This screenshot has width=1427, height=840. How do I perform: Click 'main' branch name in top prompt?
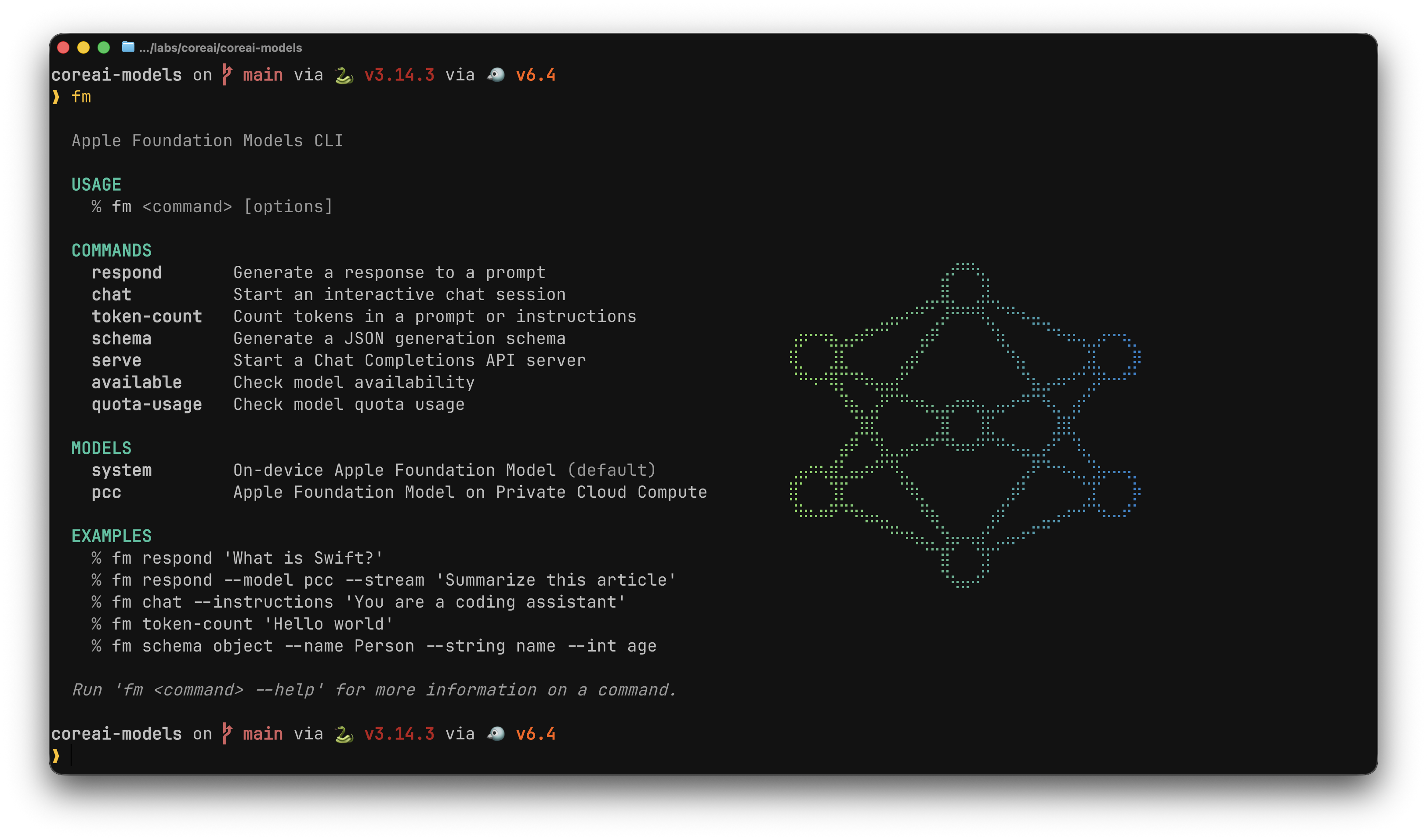(263, 75)
